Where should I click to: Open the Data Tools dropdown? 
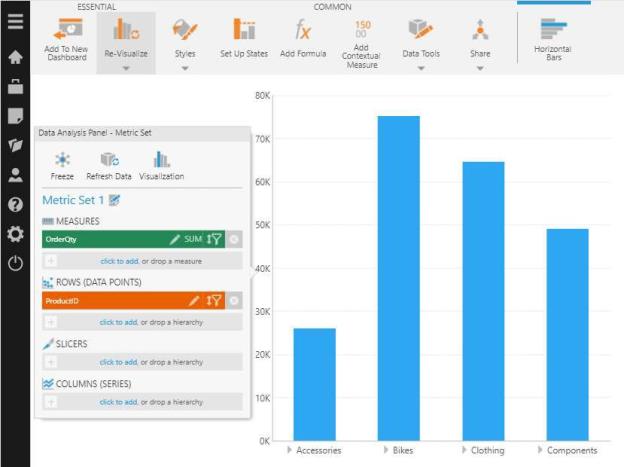(x=421, y=69)
